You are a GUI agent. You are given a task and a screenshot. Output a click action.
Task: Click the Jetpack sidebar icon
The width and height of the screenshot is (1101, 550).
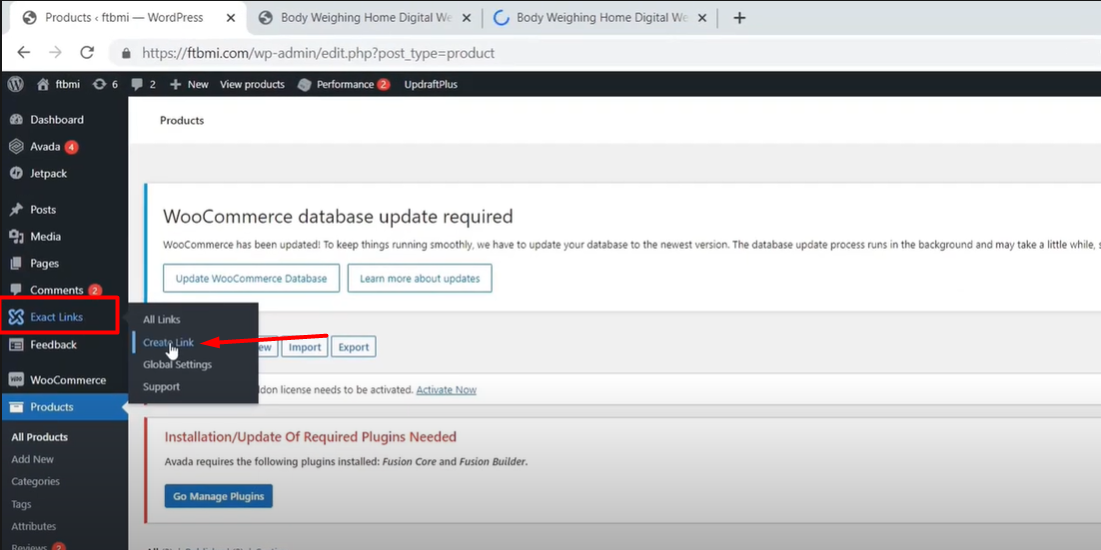click(17, 173)
